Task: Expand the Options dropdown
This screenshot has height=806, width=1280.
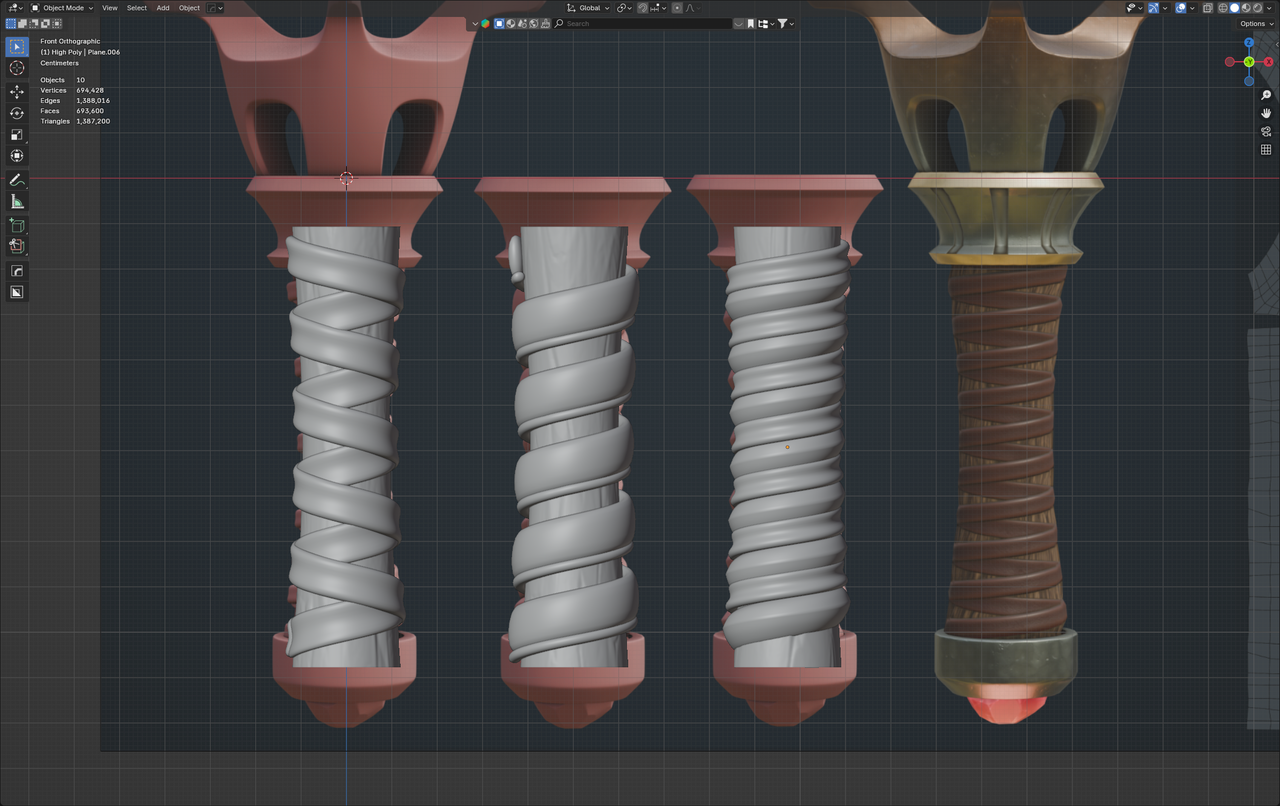Action: click(x=1256, y=23)
